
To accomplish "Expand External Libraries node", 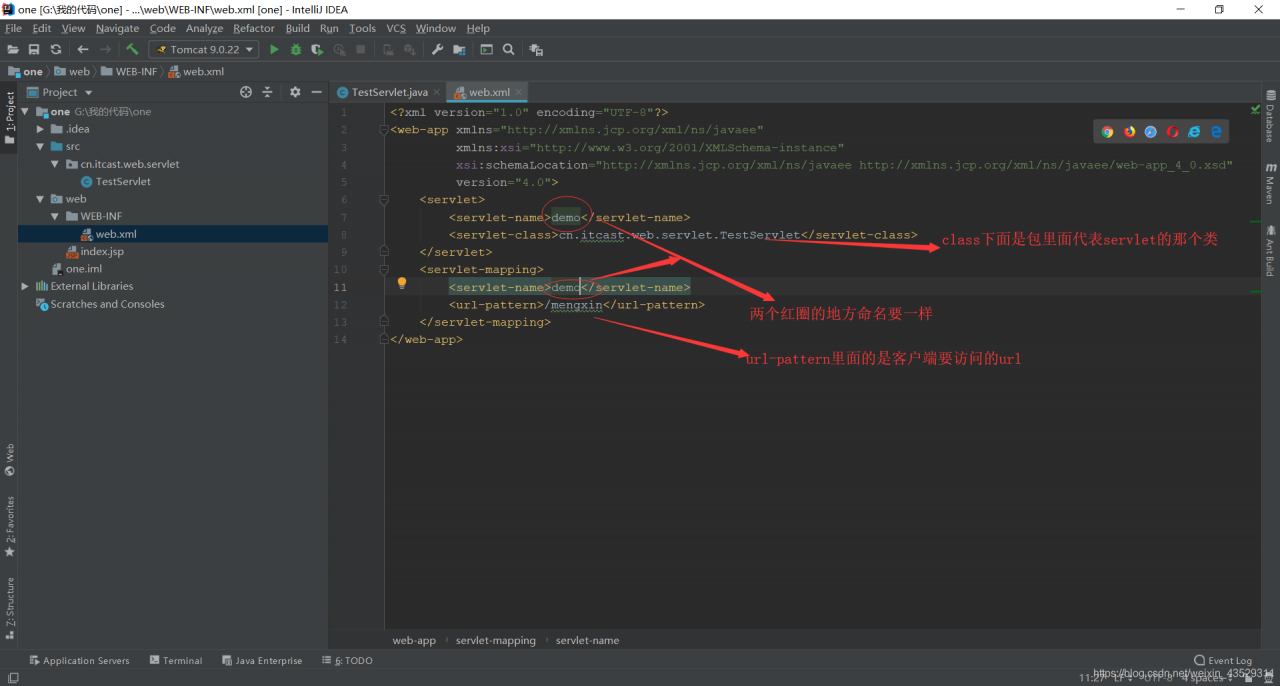I will coord(25,286).
